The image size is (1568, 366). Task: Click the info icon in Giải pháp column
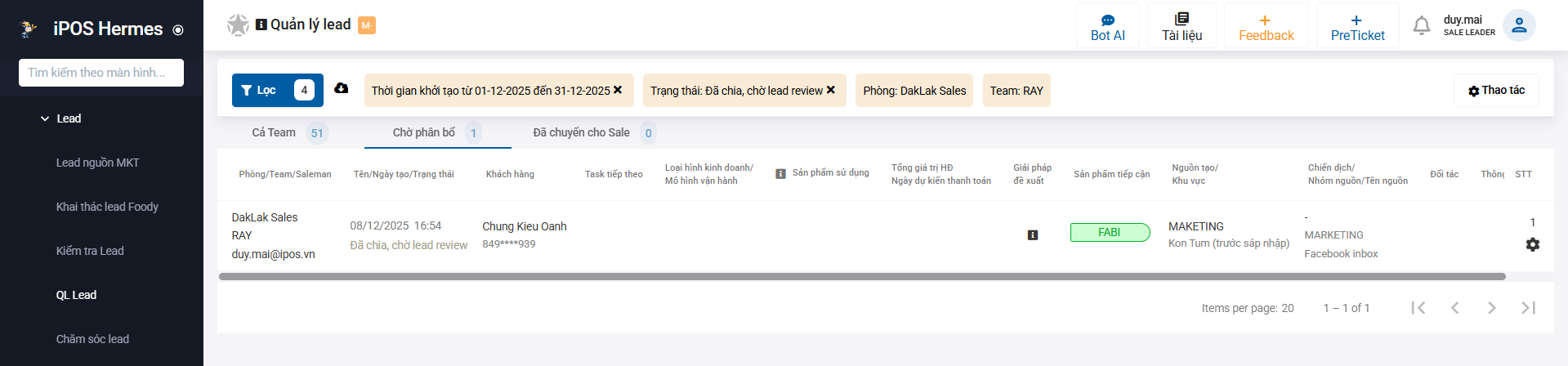coord(1033,235)
